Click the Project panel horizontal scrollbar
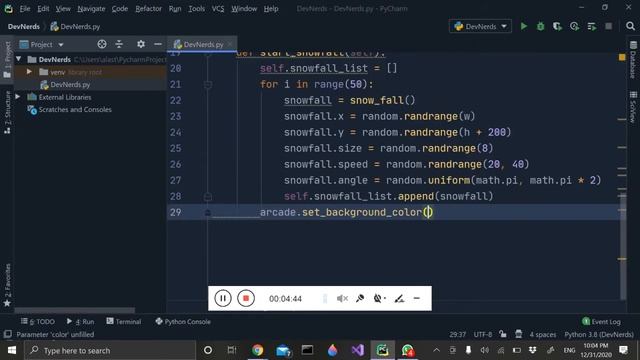The width and height of the screenshot is (640, 360). (x=74, y=310)
